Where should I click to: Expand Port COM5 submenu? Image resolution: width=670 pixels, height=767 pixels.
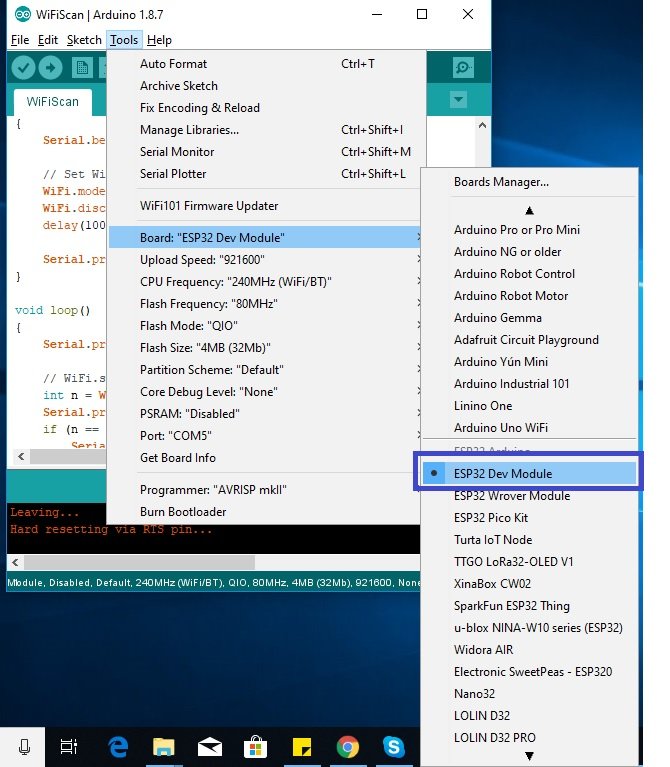(x=264, y=436)
